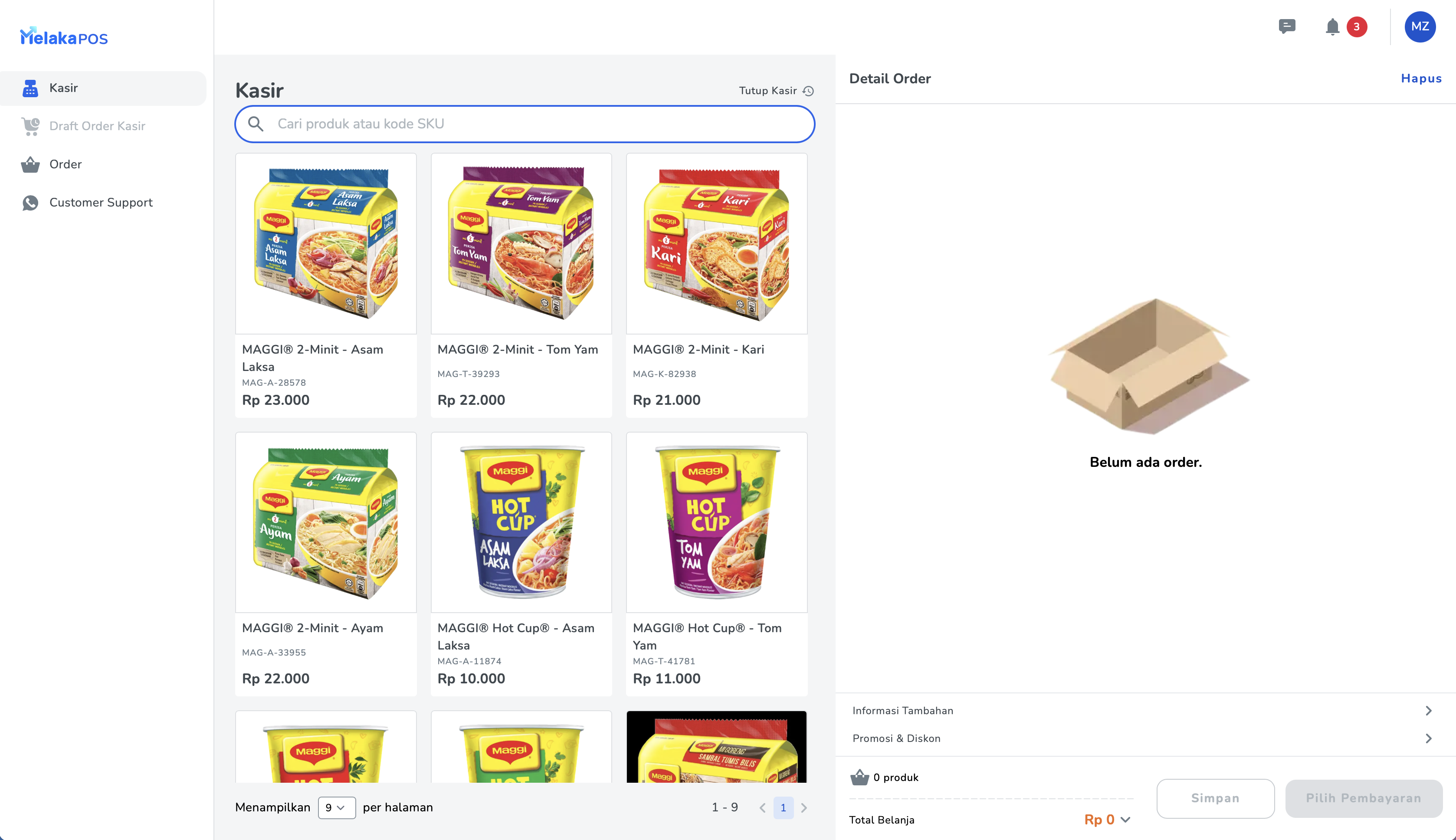Click the basket icon beside 0 produk
The width and height of the screenshot is (1456, 840).
click(x=859, y=777)
